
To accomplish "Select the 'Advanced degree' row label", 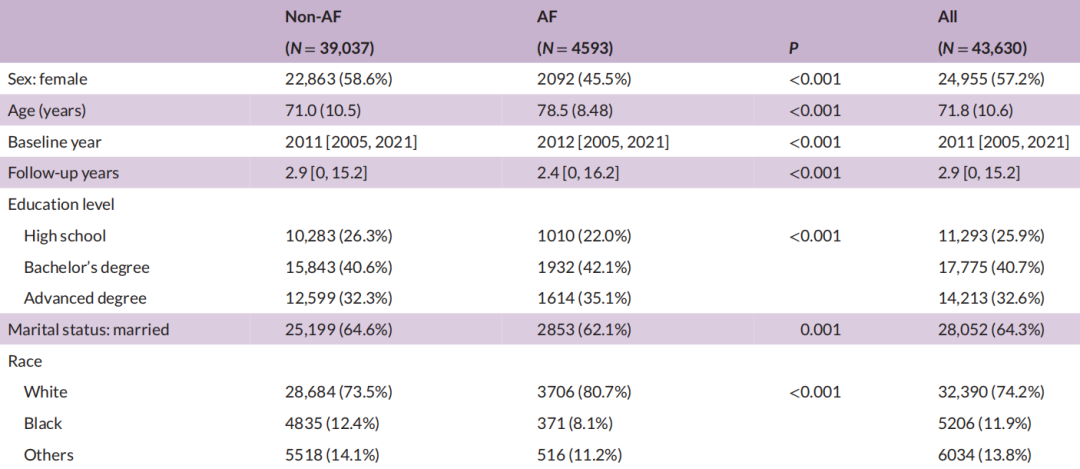I will 85,298.
